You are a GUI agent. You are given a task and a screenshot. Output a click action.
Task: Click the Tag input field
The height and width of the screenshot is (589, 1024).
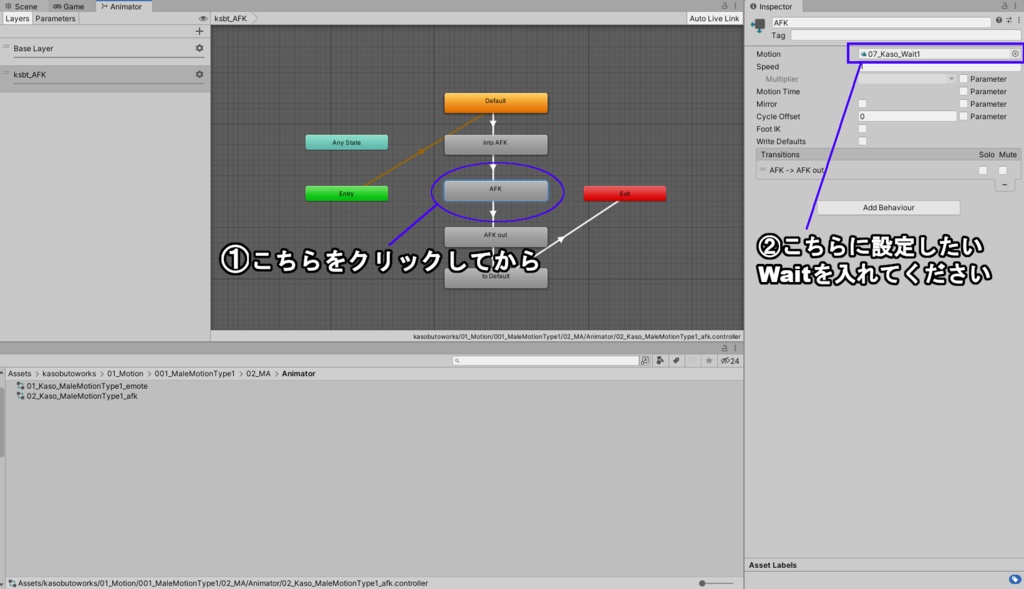click(x=905, y=35)
